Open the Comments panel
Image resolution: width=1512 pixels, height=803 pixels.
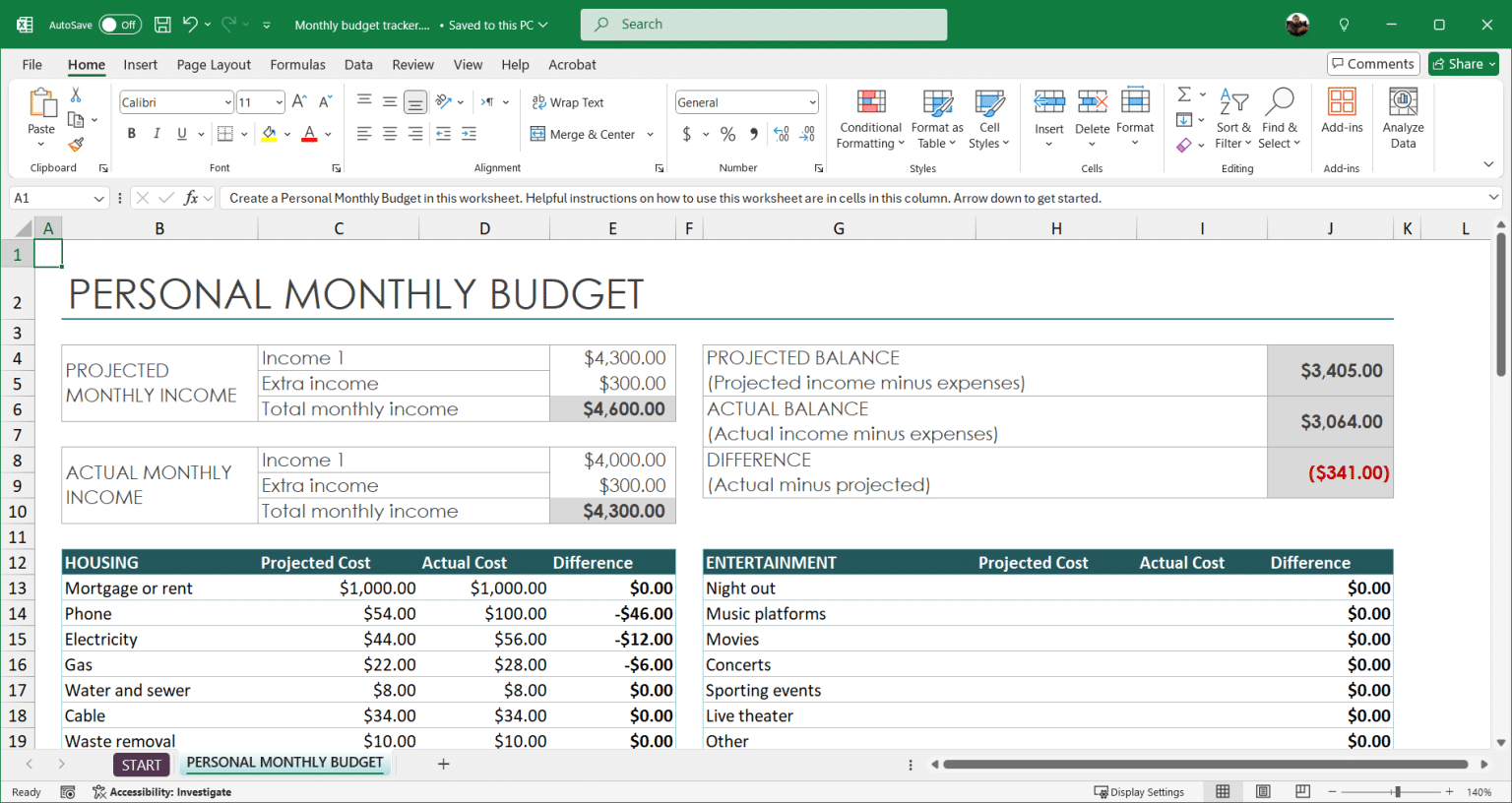1373,63
